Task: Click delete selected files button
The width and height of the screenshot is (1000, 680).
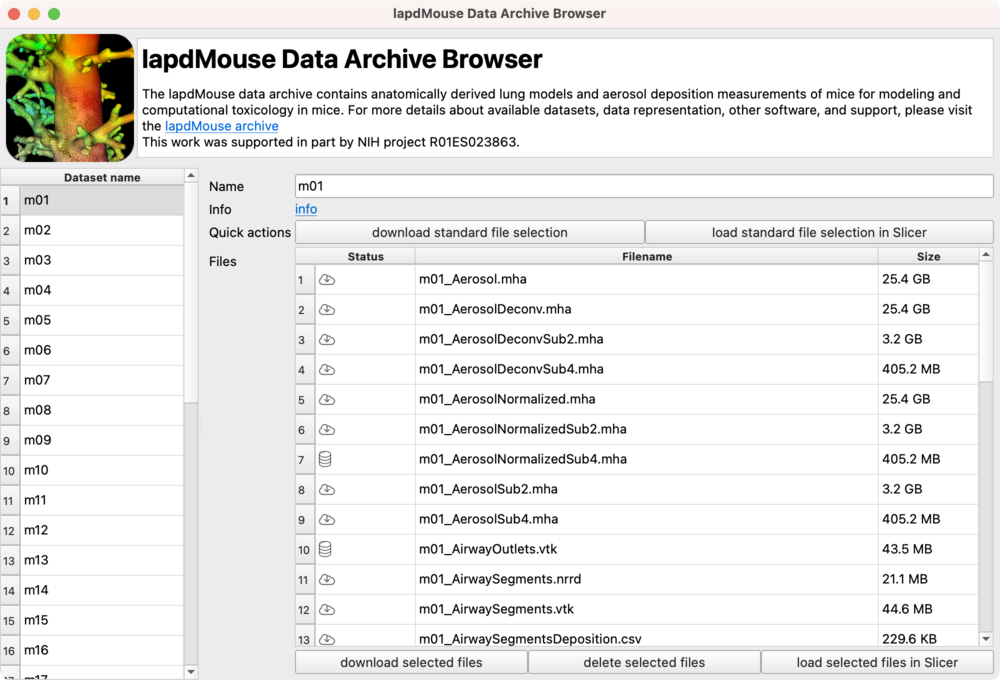Action: point(644,662)
